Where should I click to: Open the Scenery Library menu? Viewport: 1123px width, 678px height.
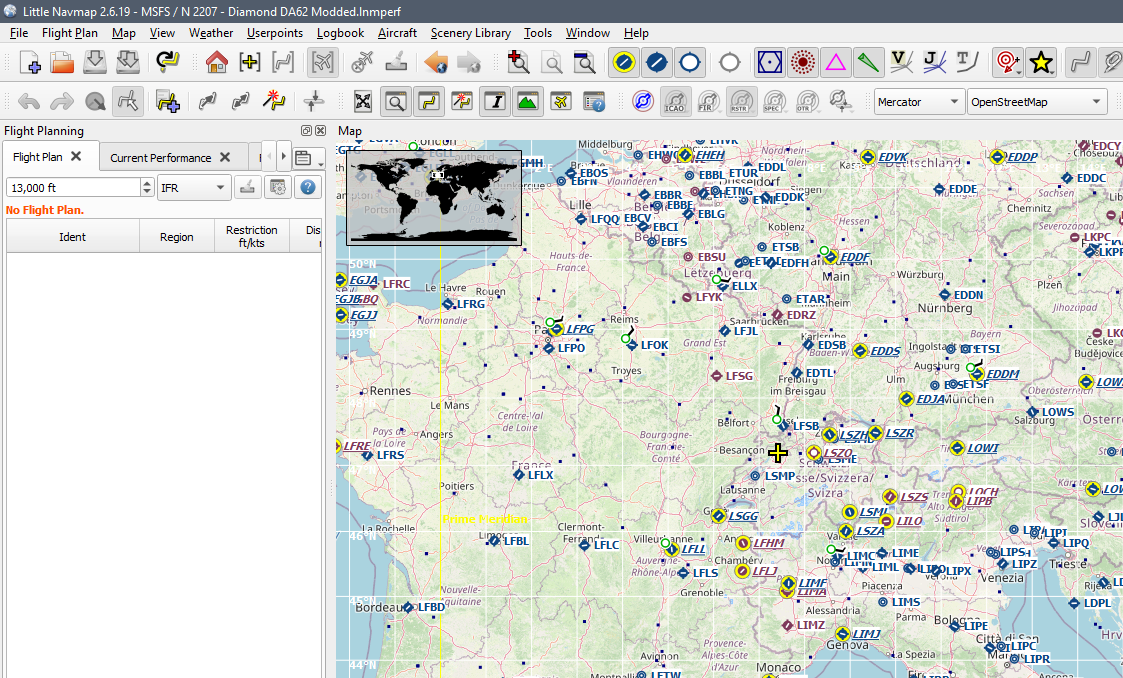pos(471,33)
